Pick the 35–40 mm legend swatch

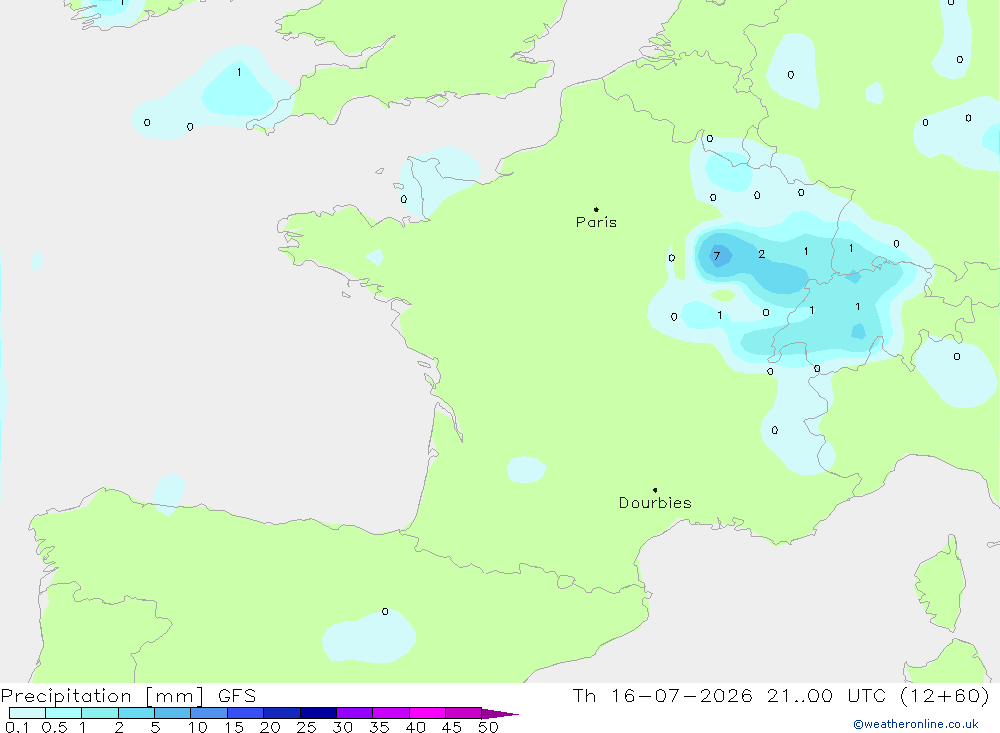click(391, 713)
